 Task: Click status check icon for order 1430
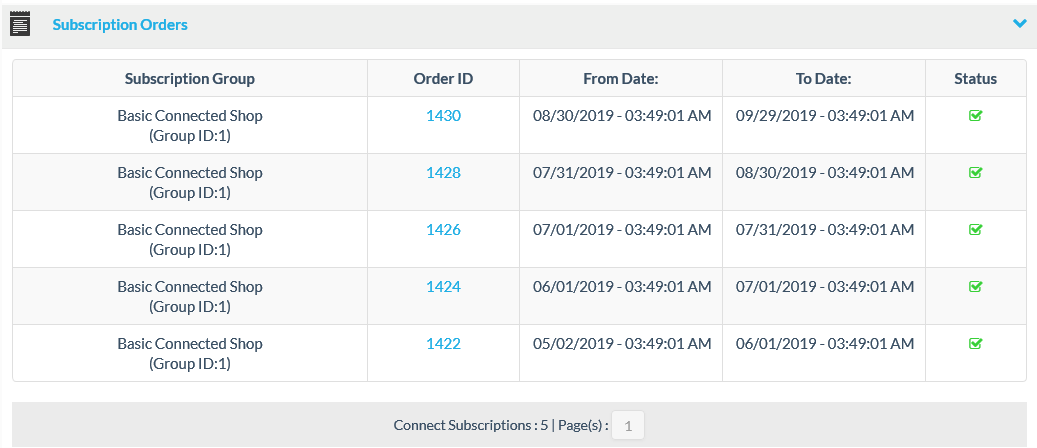pos(976,116)
